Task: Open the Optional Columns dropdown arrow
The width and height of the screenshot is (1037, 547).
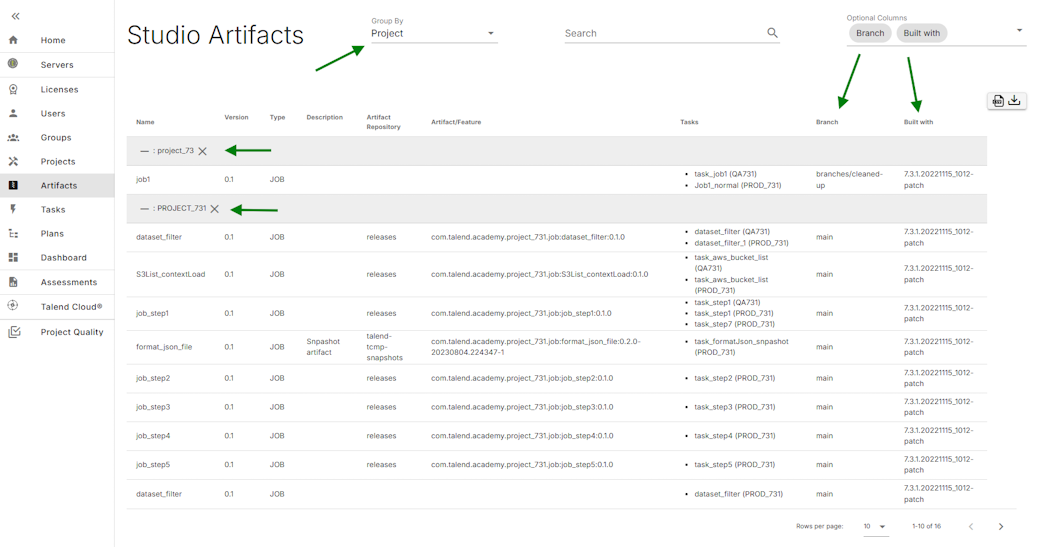Action: tap(1019, 31)
